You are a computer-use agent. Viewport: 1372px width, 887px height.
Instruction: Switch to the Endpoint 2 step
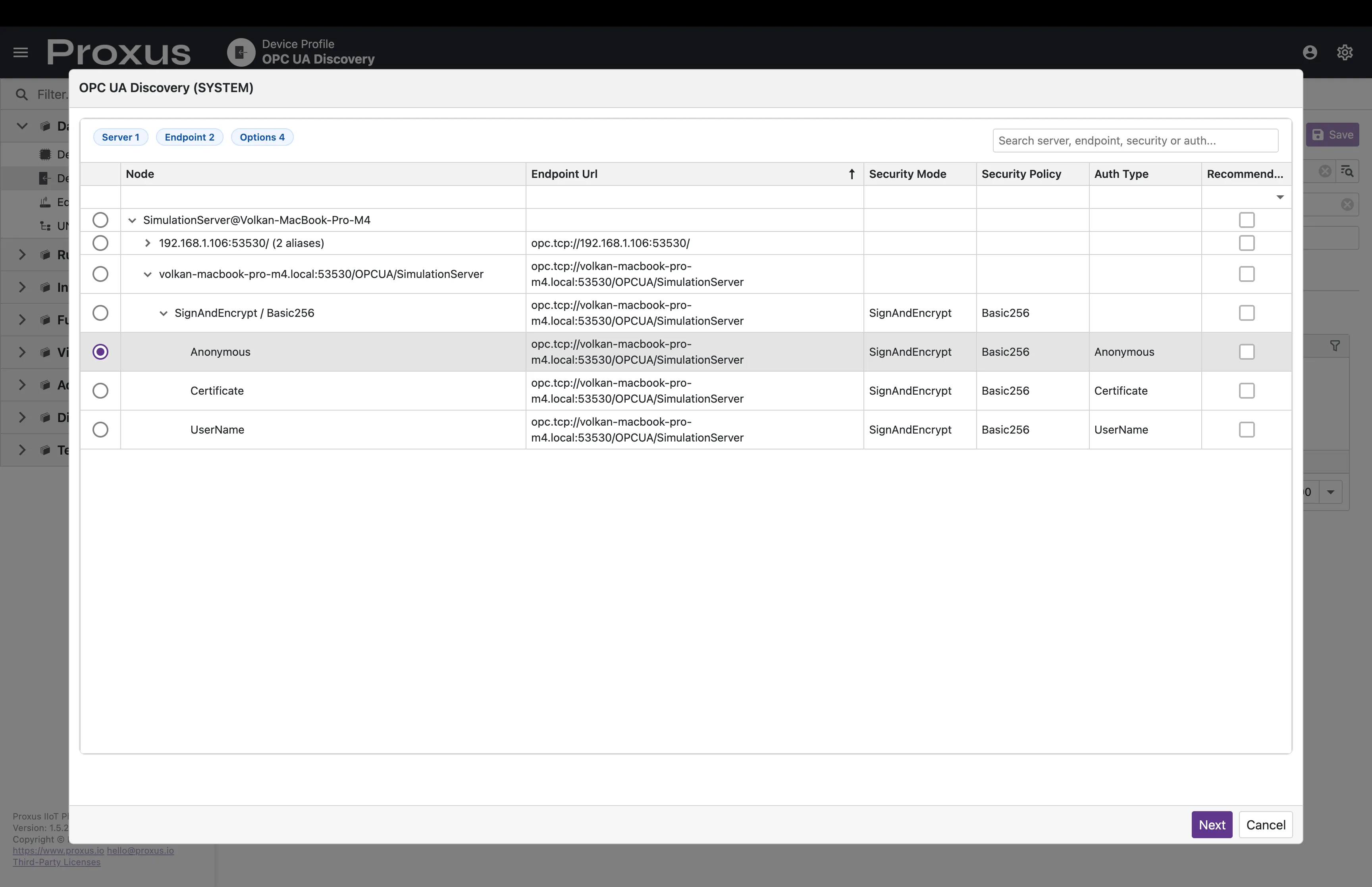[189, 137]
